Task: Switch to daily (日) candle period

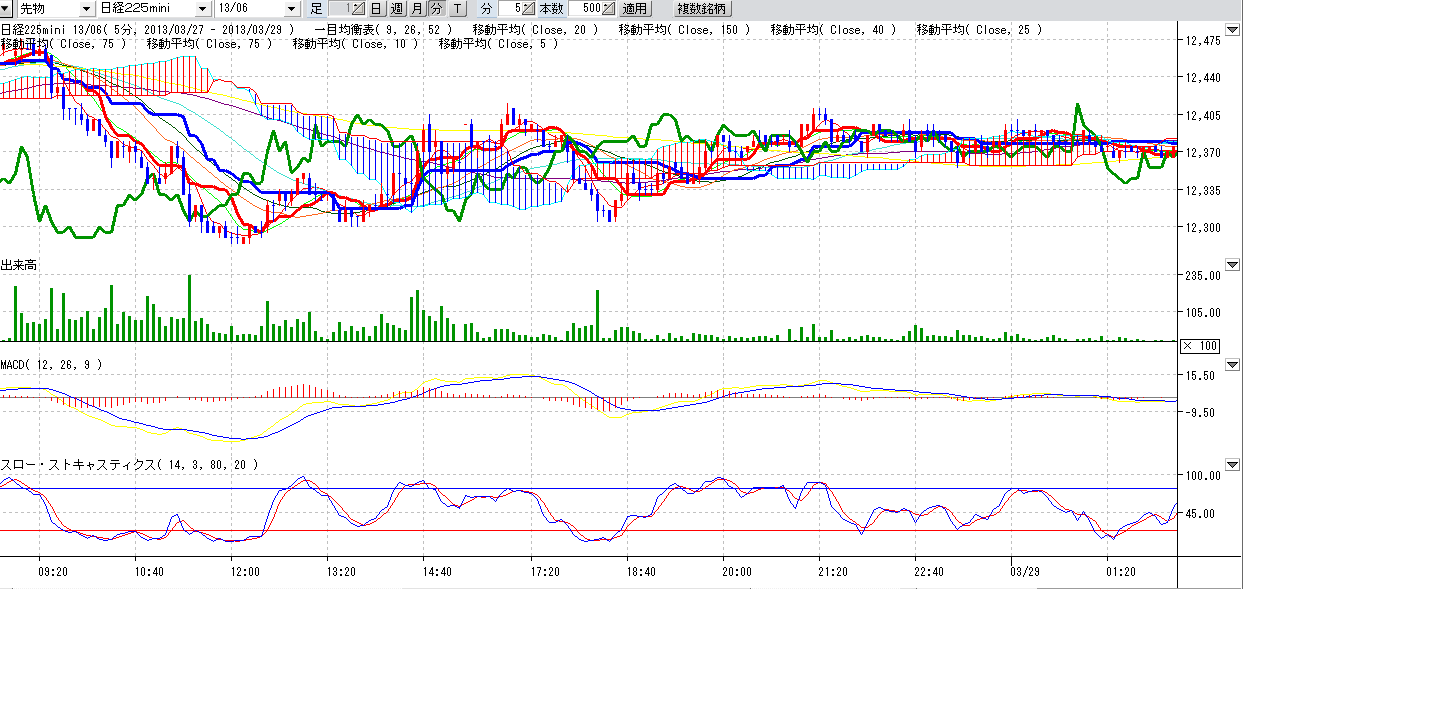Action: (x=376, y=9)
